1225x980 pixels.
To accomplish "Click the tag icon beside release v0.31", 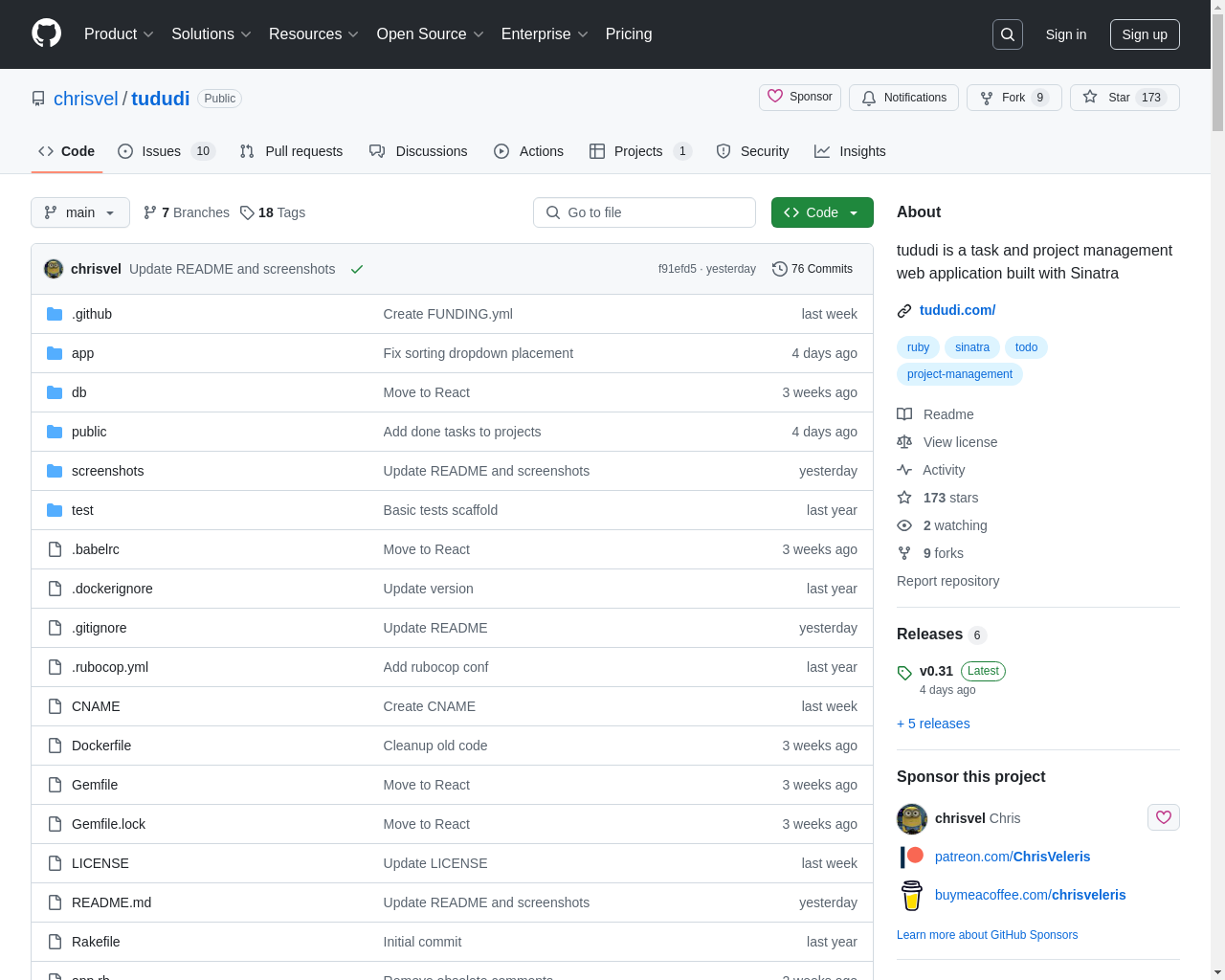I will click(904, 673).
